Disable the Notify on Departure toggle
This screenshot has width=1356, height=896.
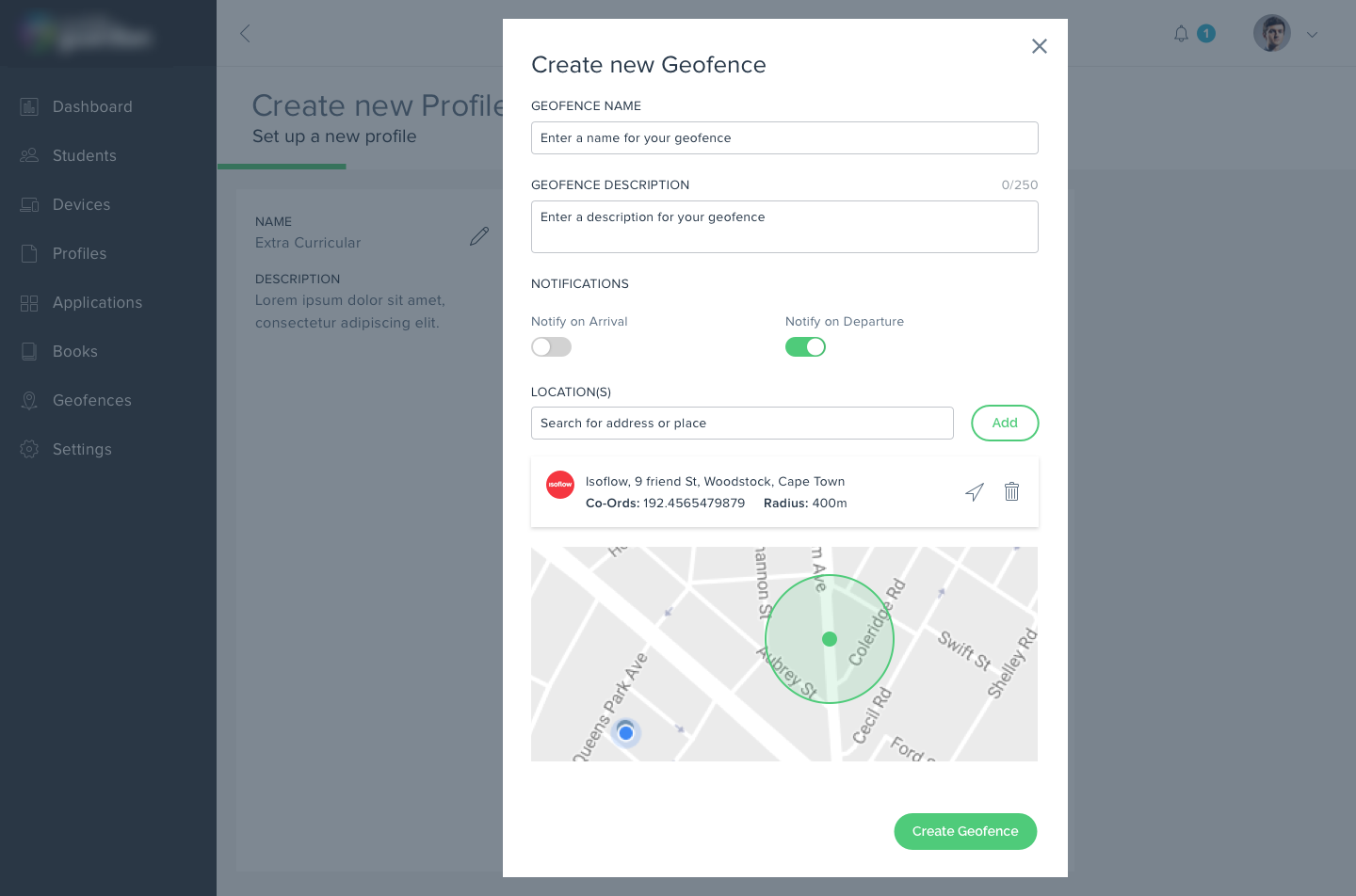[805, 347]
